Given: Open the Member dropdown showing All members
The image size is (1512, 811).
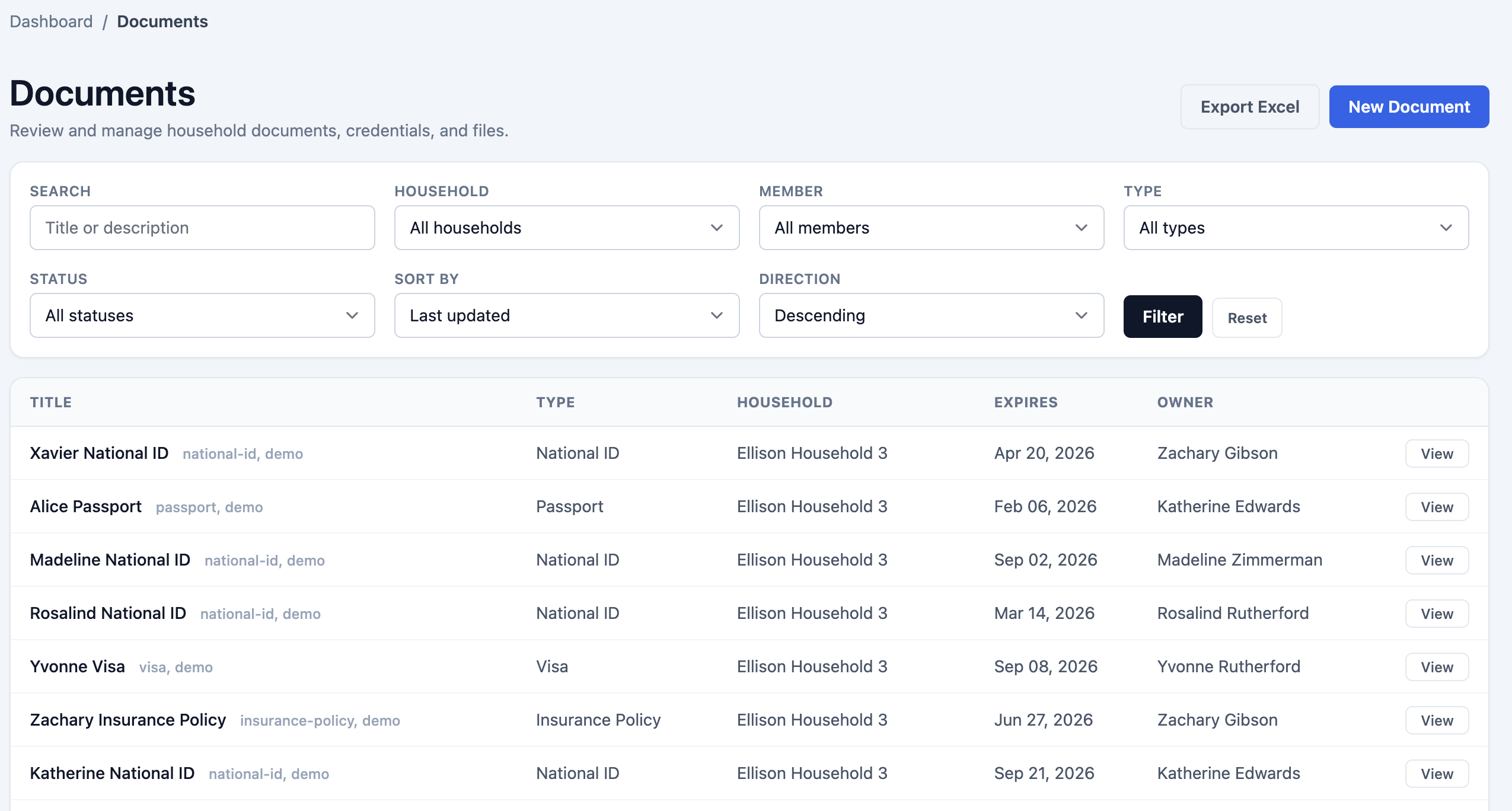Looking at the screenshot, I should [x=930, y=228].
